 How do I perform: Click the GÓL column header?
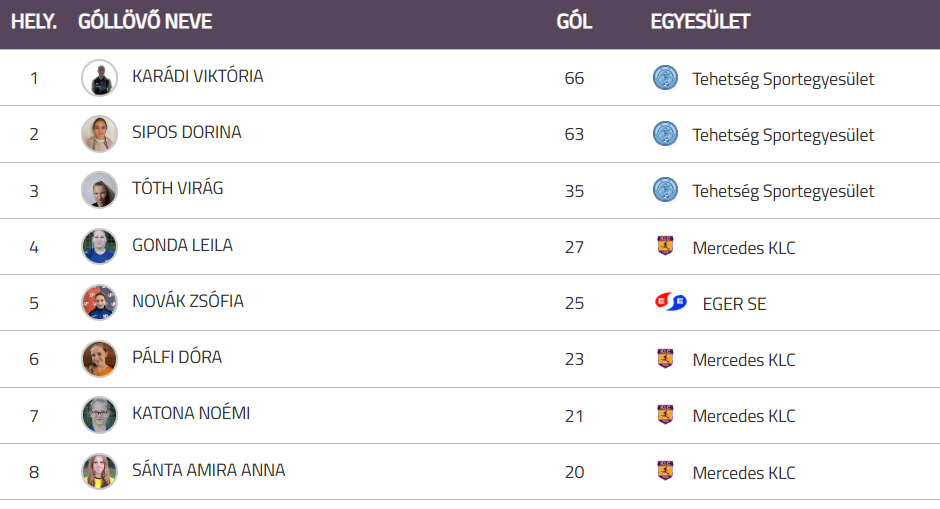(x=574, y=22)
